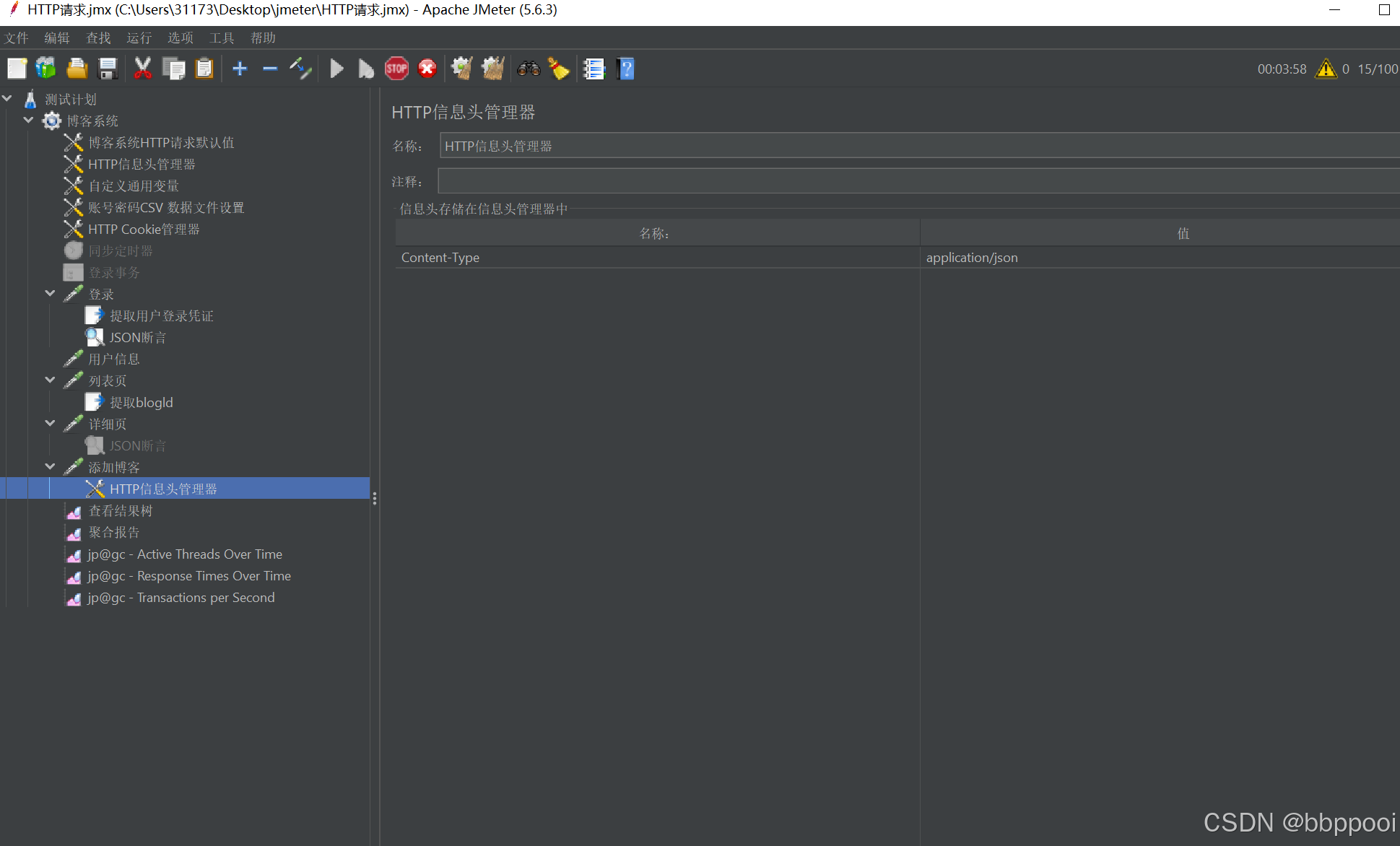Open the 选项 menu
The height and width of the screenshot is (846, 1400).
[x=180, y=38]
